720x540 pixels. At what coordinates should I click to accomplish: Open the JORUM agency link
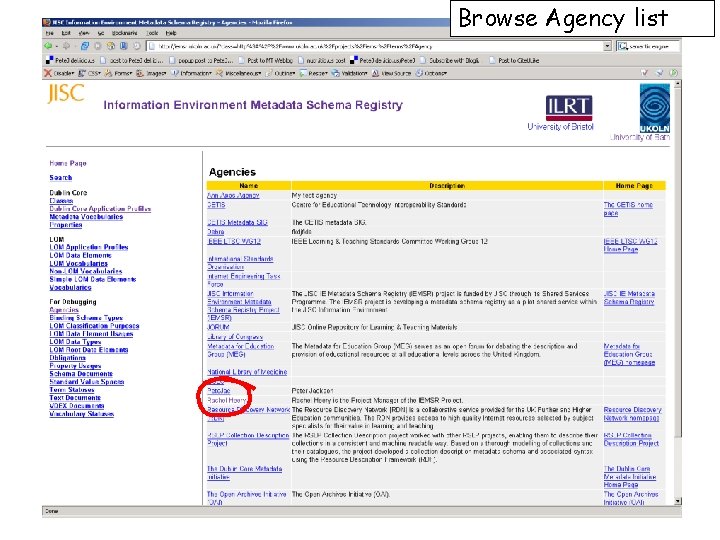click(218, 327)
